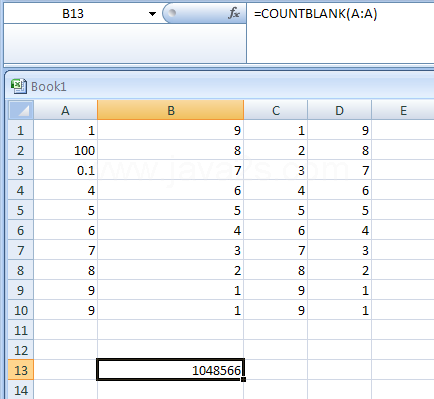This screenshot has height=399, width=434.
Task: Select column A header
Action: coord(66,110)
